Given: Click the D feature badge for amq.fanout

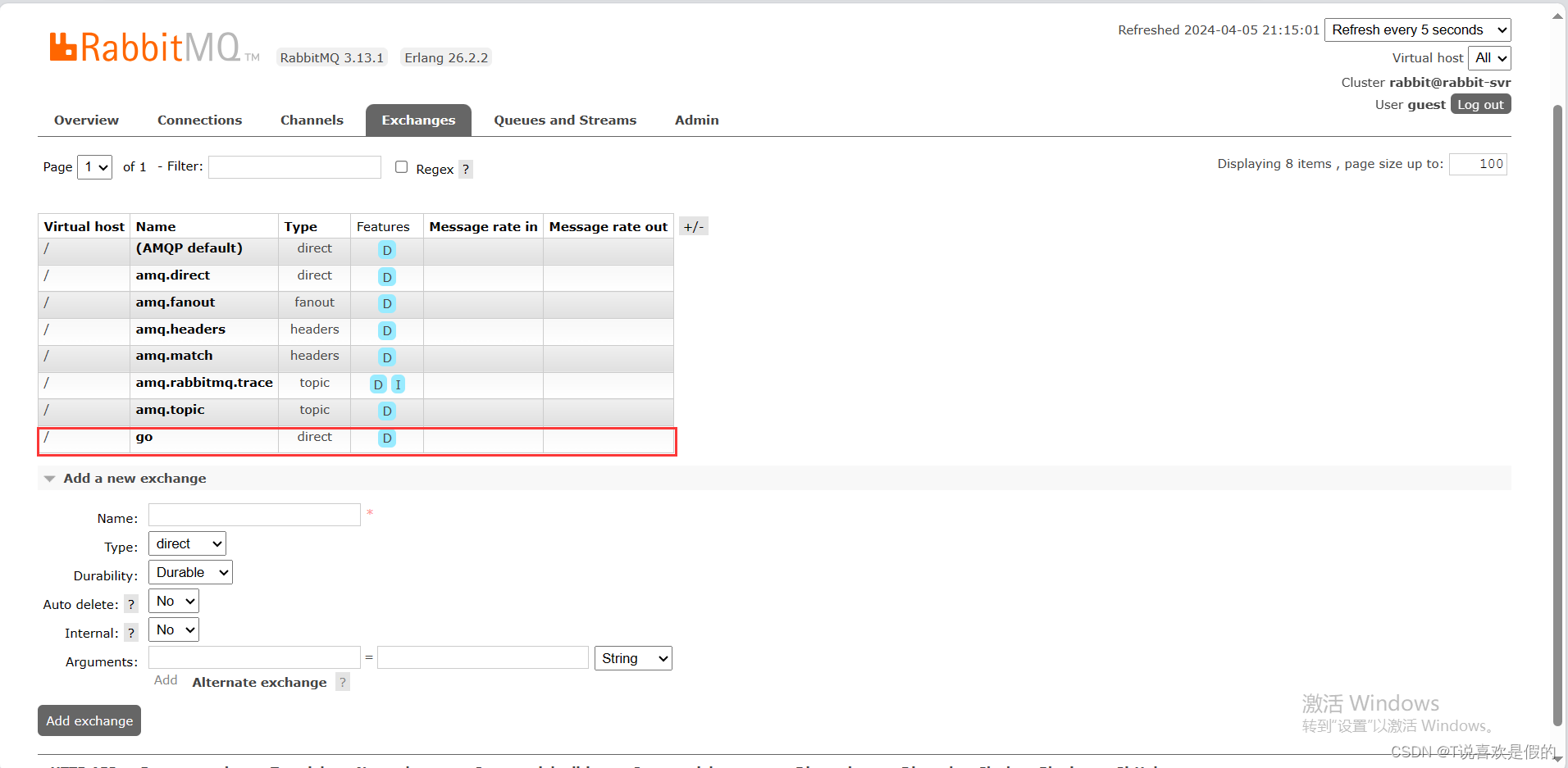Looking at the screenshot, I should tap(387, 304).
